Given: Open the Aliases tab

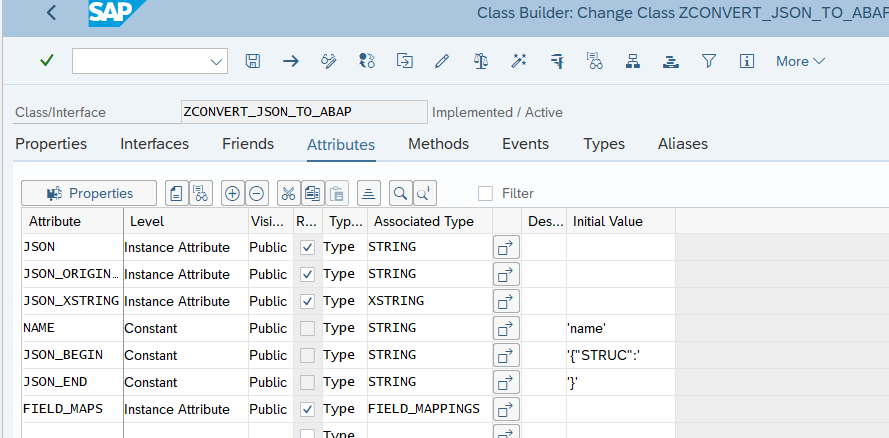Looking at the screenshot, I should (683, 144).
